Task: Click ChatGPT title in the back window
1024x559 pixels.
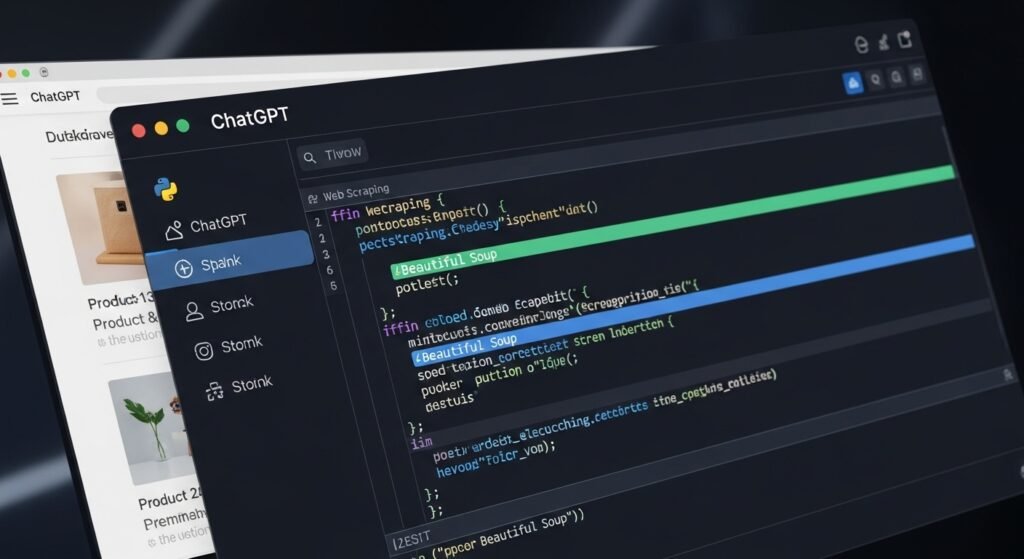Action: click(56, 97)
